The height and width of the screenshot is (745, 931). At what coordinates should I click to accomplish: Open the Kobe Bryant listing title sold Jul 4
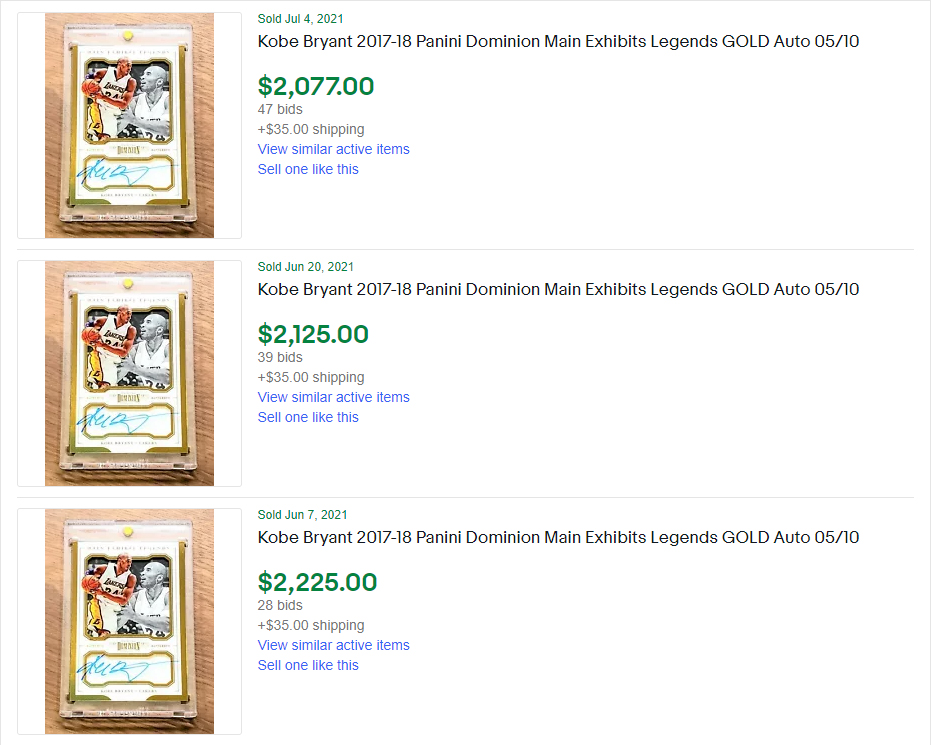558,42
